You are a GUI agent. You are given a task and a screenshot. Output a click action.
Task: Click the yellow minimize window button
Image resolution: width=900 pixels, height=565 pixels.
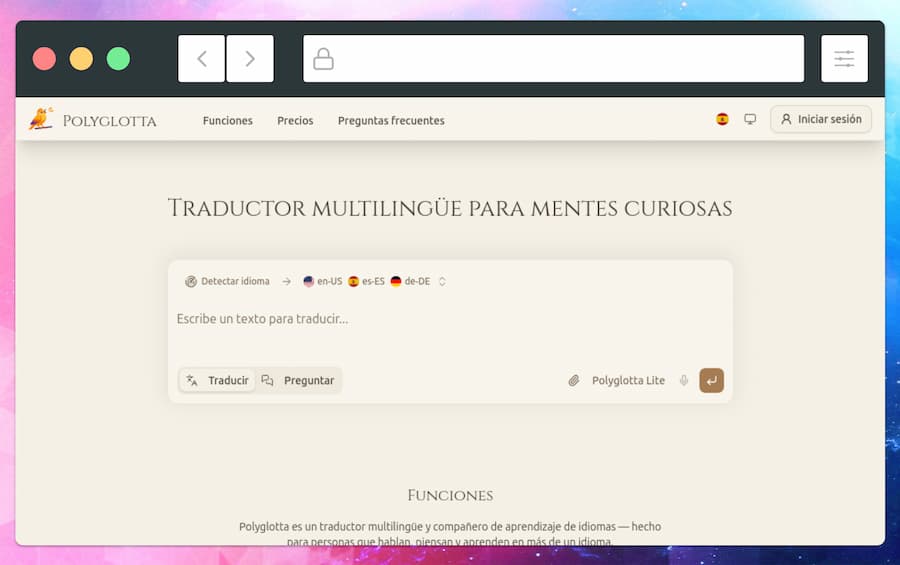click(x=81, y=59)
